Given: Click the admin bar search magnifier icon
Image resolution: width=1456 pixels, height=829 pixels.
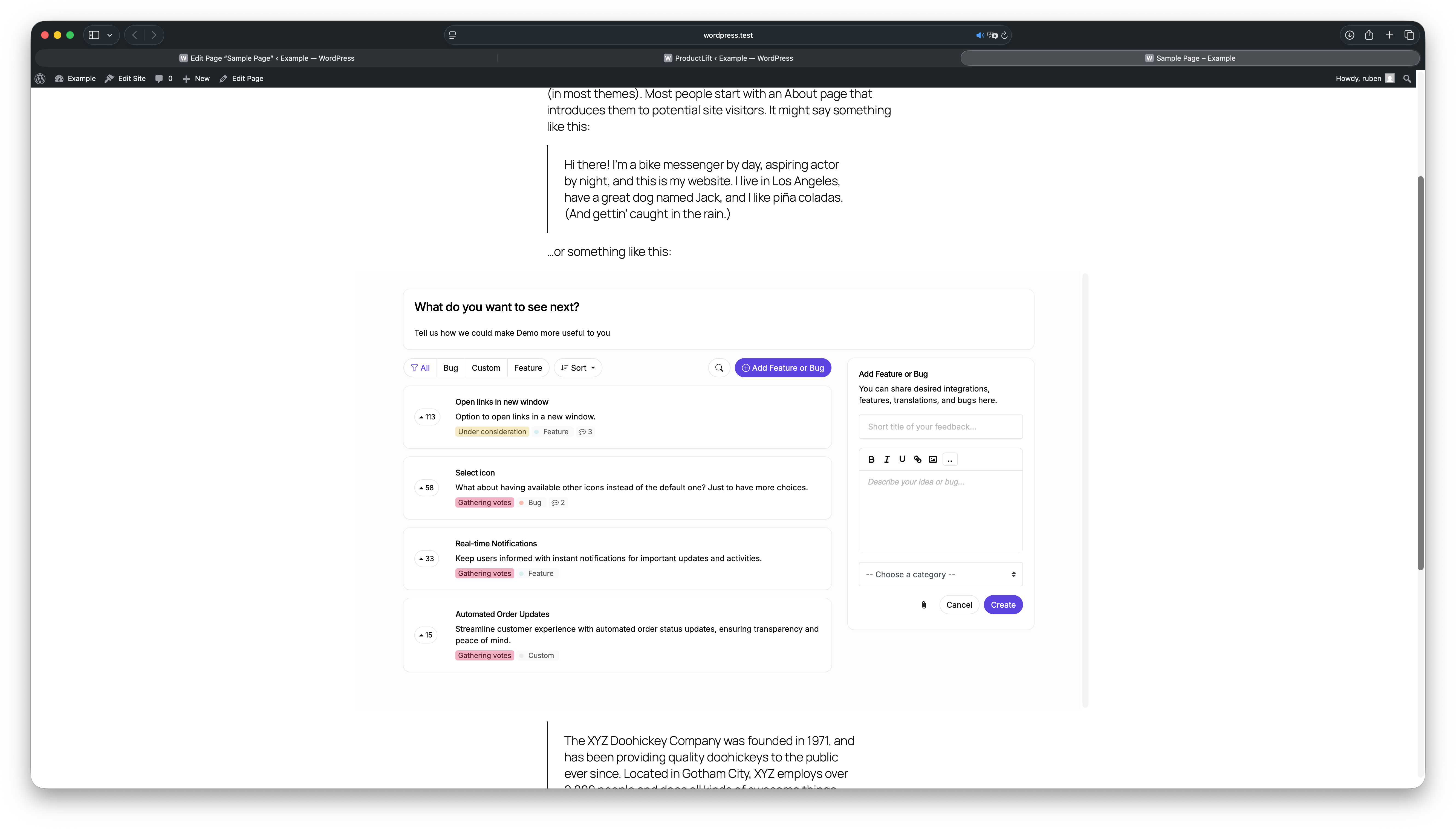Looking at the screenshot, I should [1407, 79].
